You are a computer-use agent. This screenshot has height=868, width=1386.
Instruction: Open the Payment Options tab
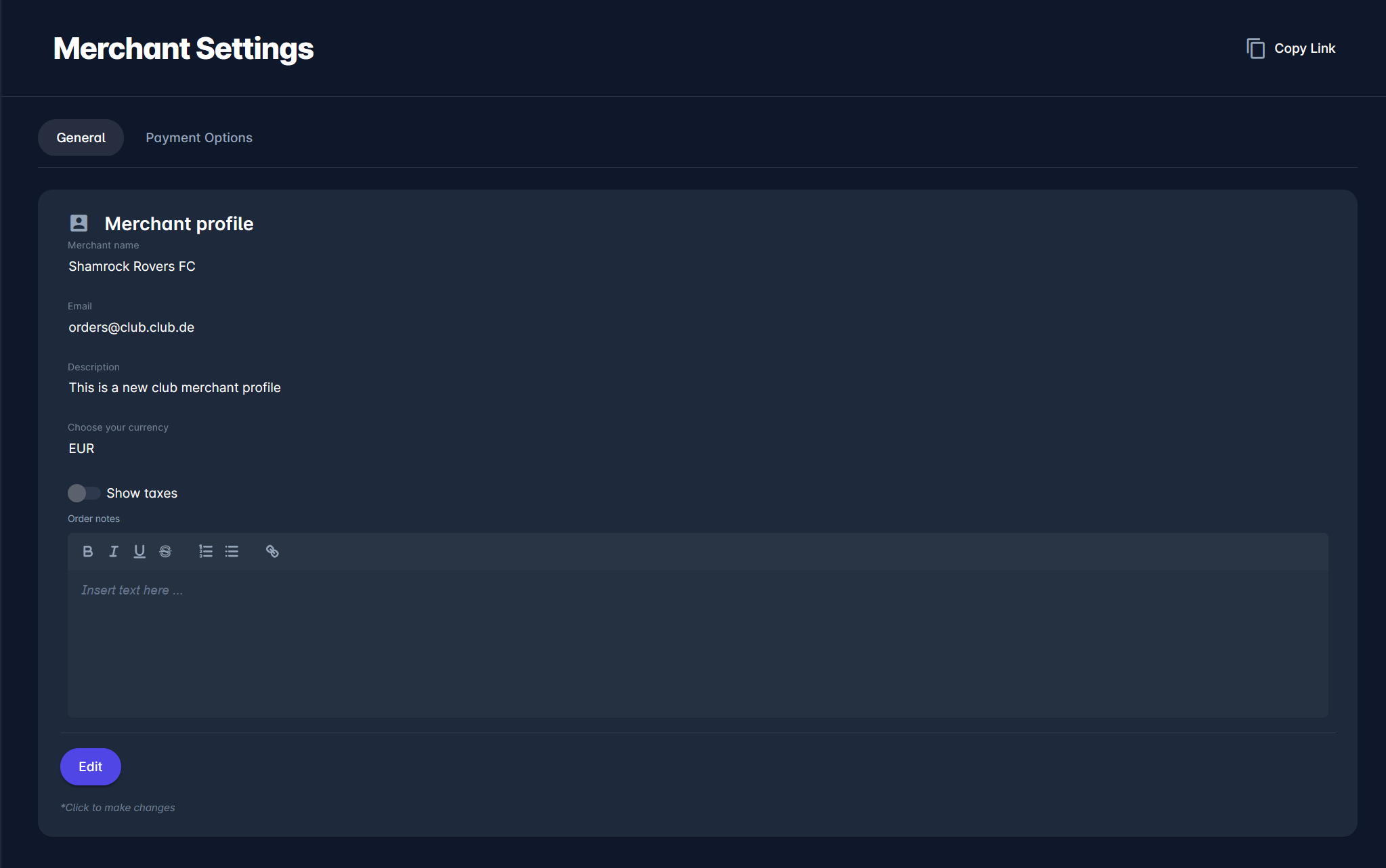199,137
